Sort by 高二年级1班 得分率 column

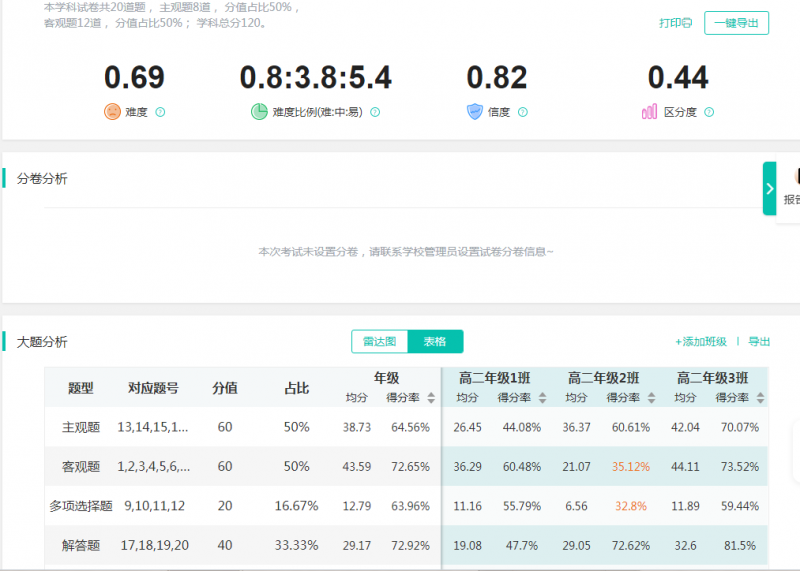542,398
